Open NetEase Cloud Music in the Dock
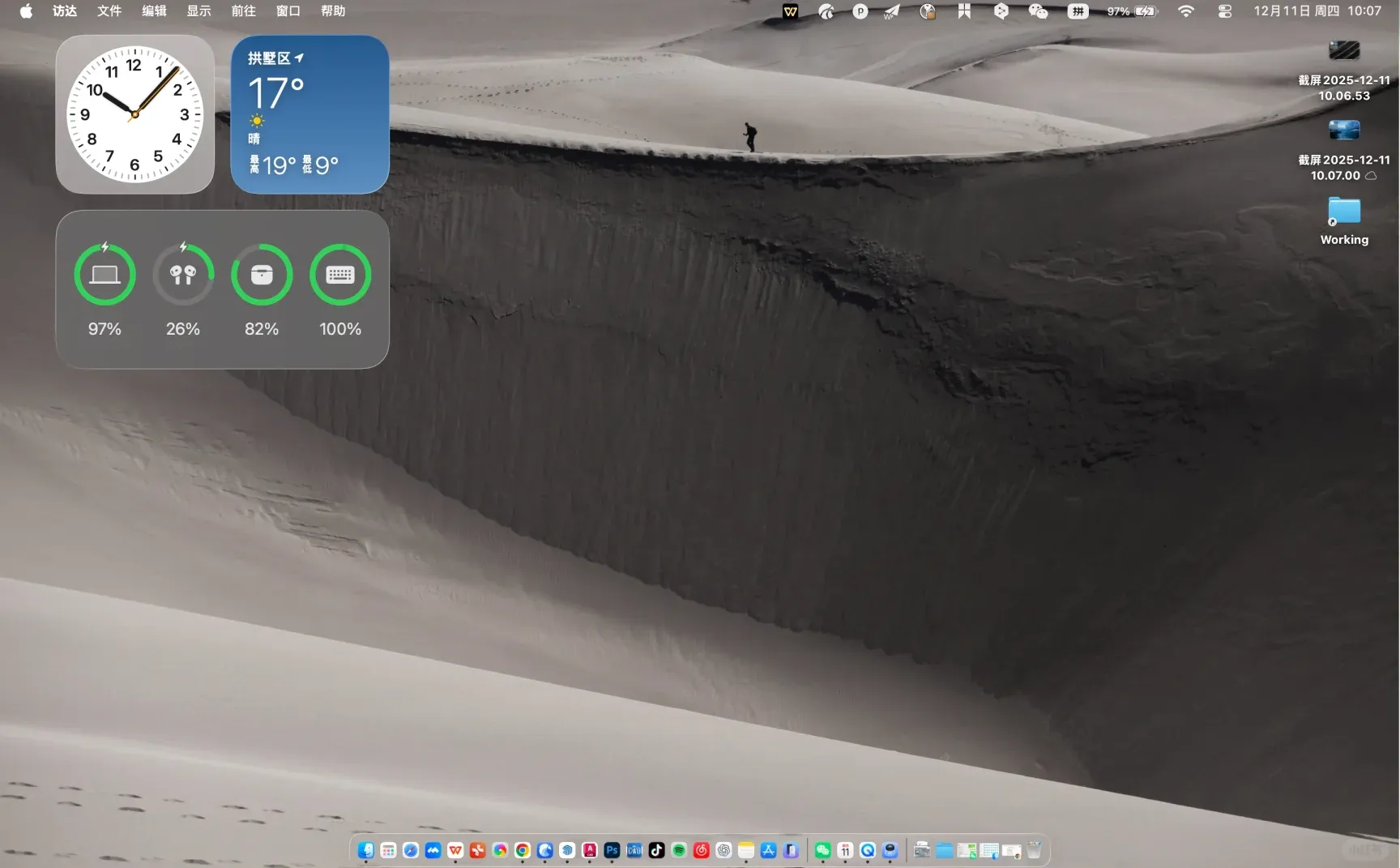Image resolution: width=1400 pixels, height=868 pixels. (x=702, y=850)
